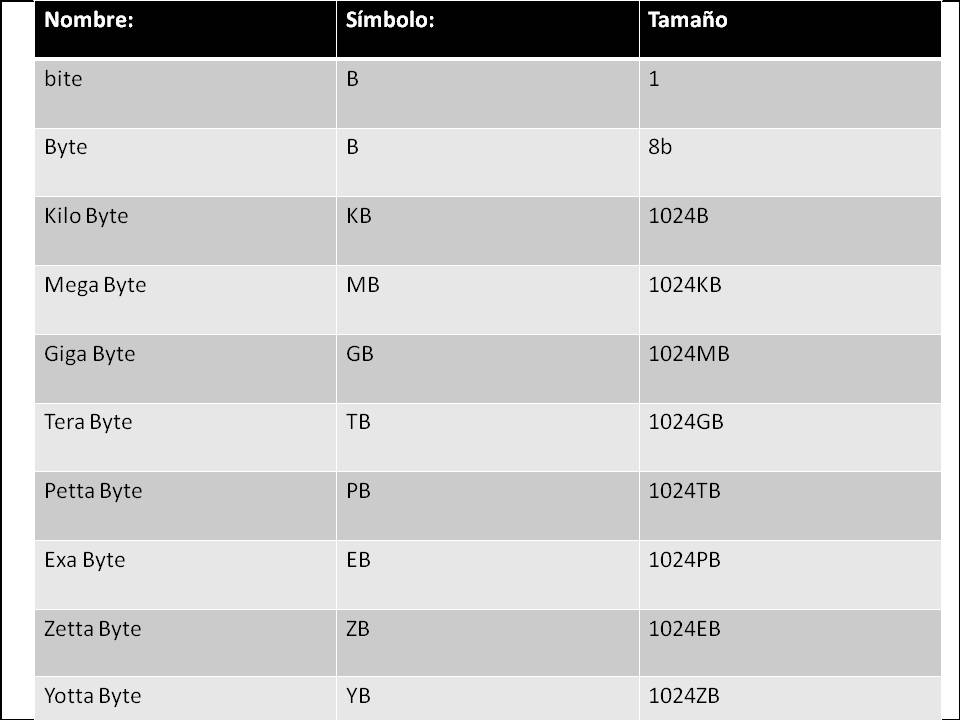
Task: Click the '1024KB' size cell
Action: (x=685, y=285)
